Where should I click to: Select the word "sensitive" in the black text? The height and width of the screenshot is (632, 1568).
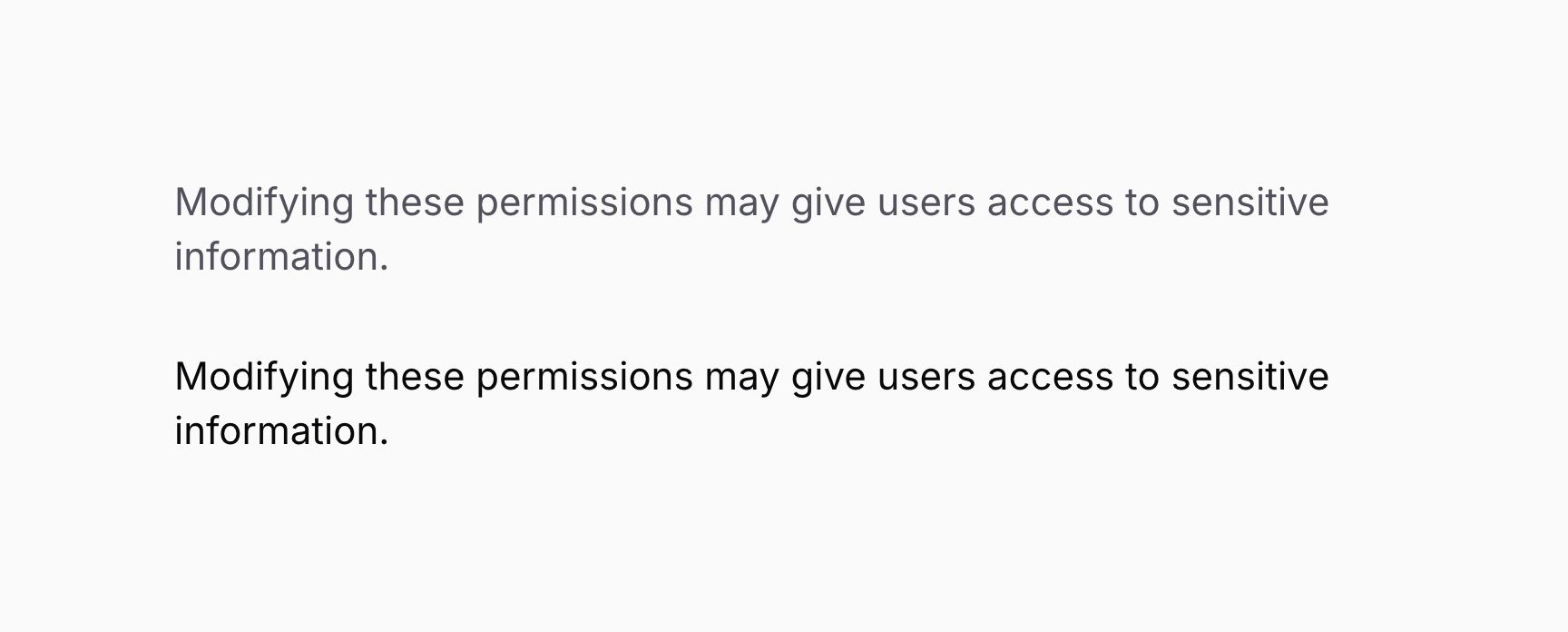[x=1249, y=377]
